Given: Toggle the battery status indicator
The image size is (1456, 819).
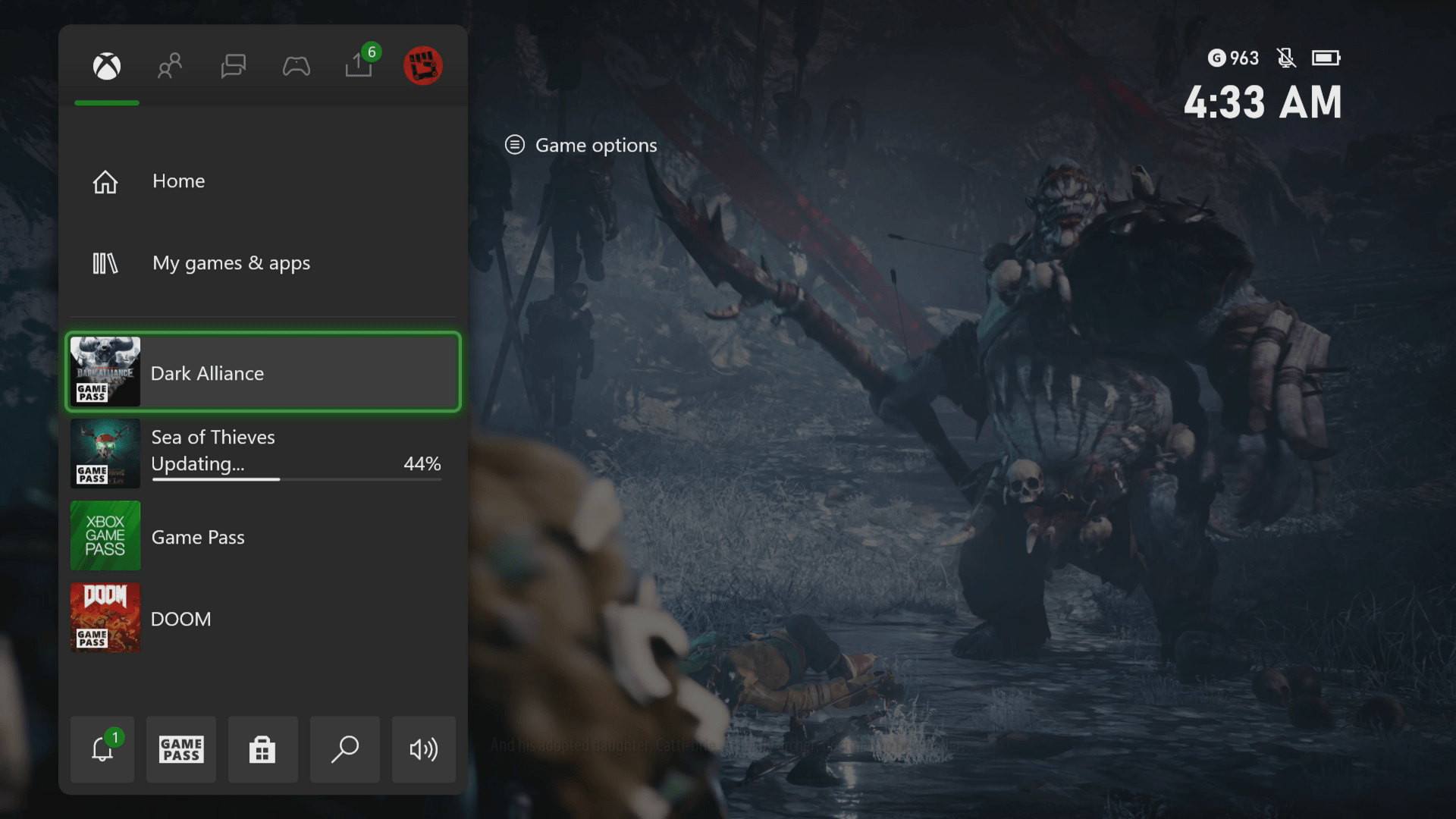Looking at the screenshot, I should 1326,58.
